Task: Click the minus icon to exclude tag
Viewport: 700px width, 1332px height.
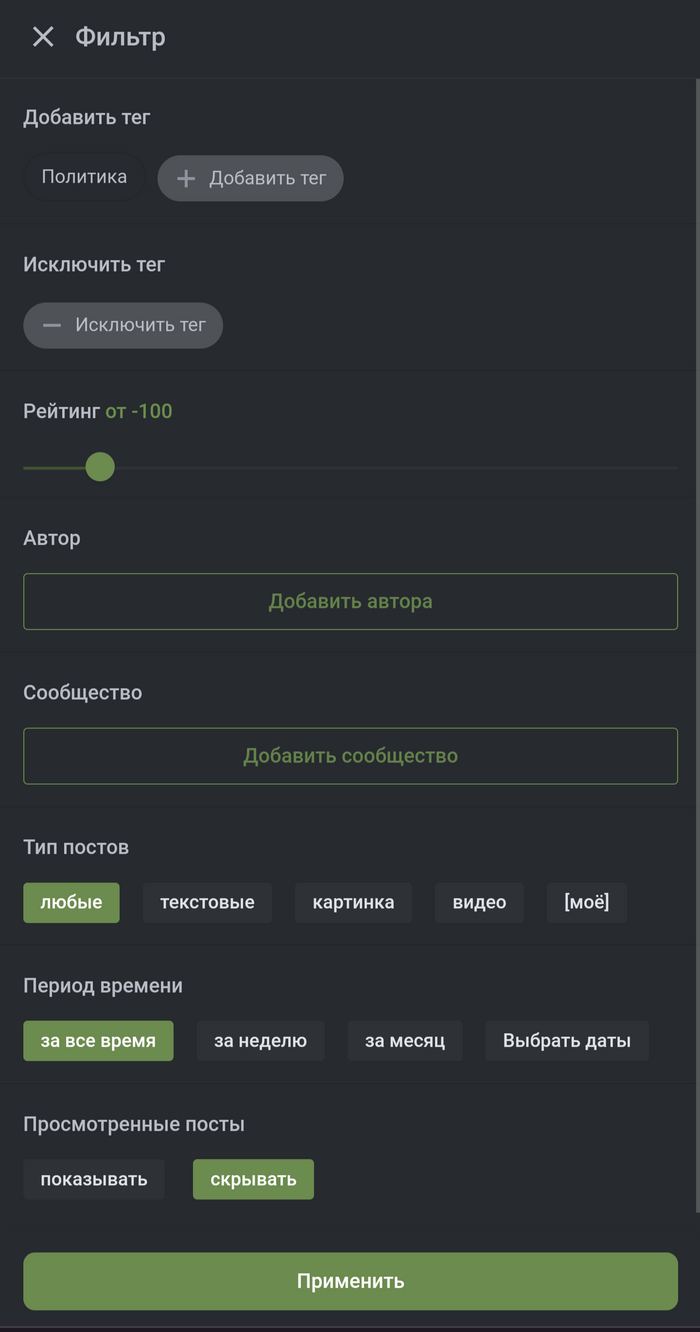Action: (x=52, y=325)
